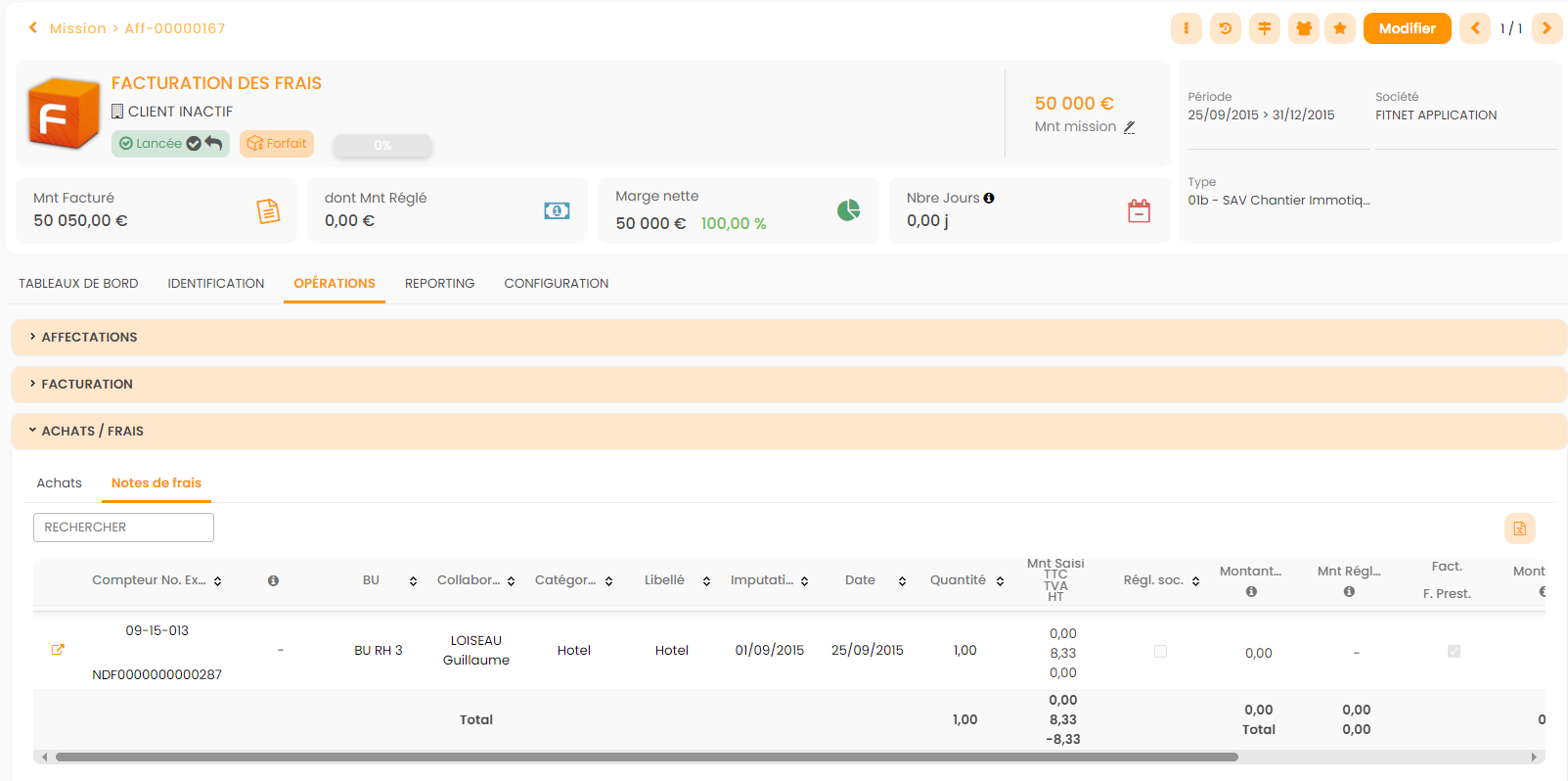Expand the AFFECTATIONS section
The height and width of the screenshot is (781, 1568).
pos(89,337)
